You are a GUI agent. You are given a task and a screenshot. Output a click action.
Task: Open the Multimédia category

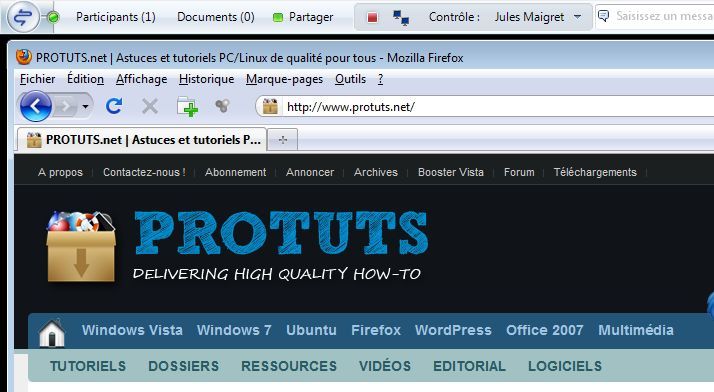click(x=636, y=330)
